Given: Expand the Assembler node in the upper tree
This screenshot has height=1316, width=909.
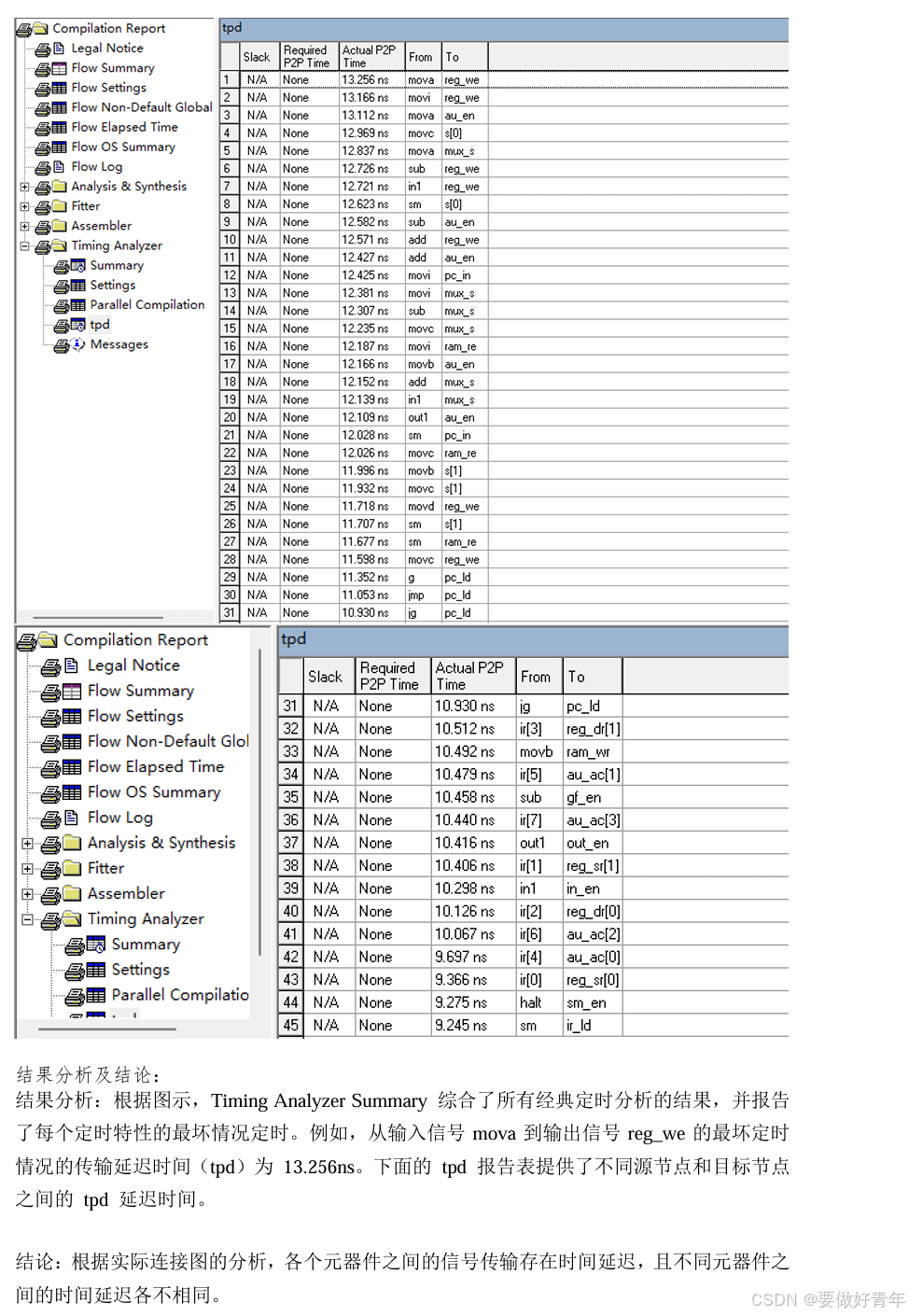Looking at the screenshot, I should coord(25,226).
